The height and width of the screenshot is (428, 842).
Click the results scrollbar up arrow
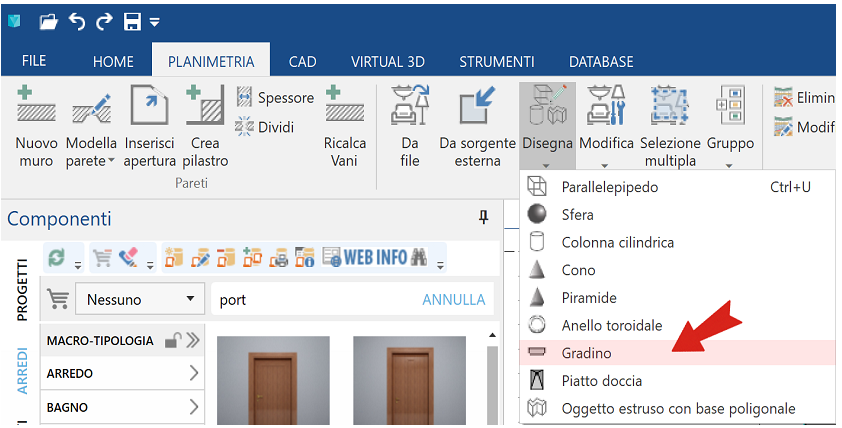click(x=492, y=335)
